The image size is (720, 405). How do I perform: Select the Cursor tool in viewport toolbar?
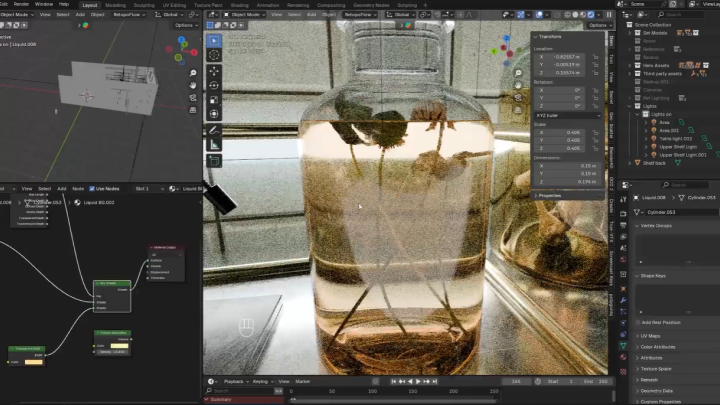214,55
